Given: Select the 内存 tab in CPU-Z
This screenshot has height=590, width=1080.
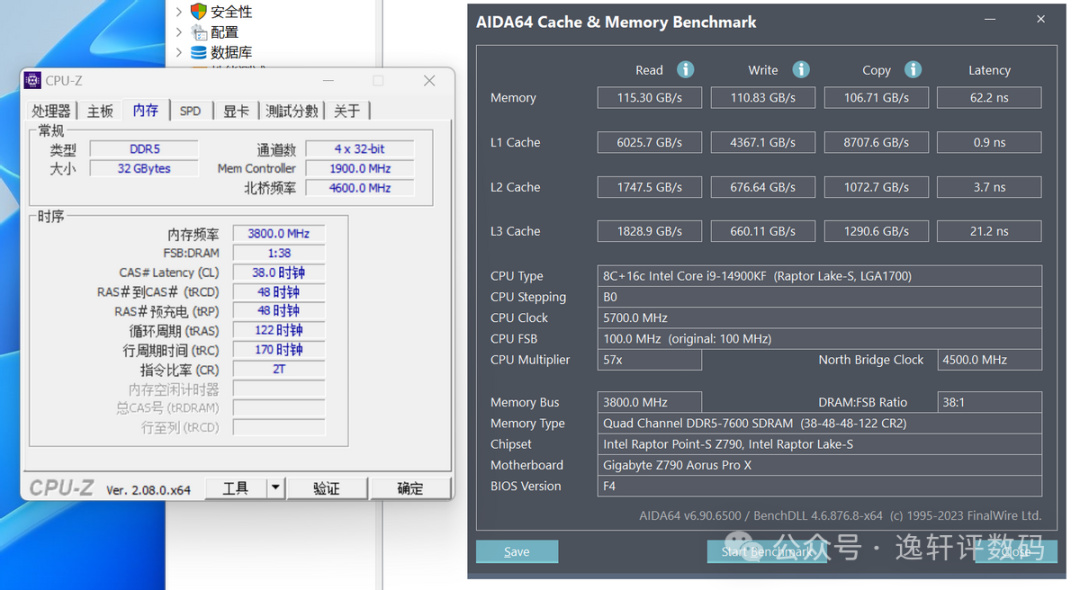Looking at the screenshot, I should coord(145,110).
